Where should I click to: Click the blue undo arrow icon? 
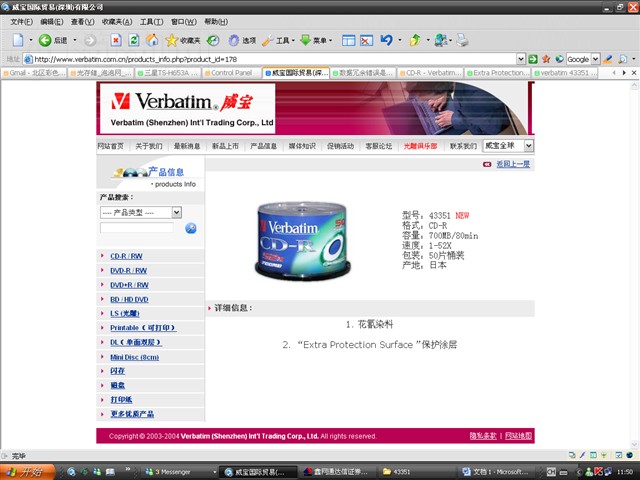[x=387, y=40]
